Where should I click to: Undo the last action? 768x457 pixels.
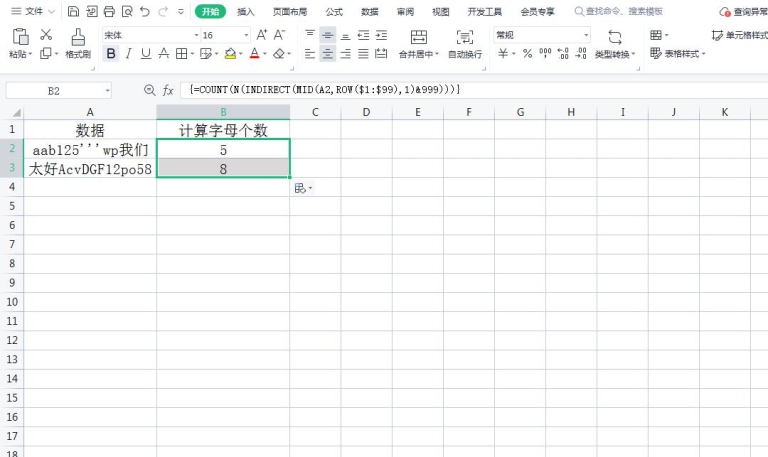[145, 12]
